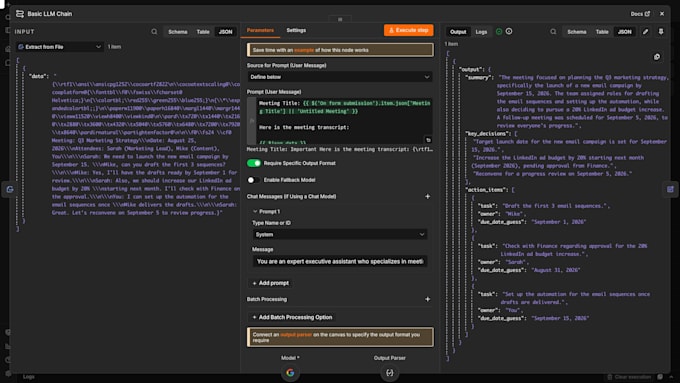Expand the logs panel with the chevron-up icon
The width and height of the screenshot is (680, 383).
pyautogui.click(x=671, y=377)
